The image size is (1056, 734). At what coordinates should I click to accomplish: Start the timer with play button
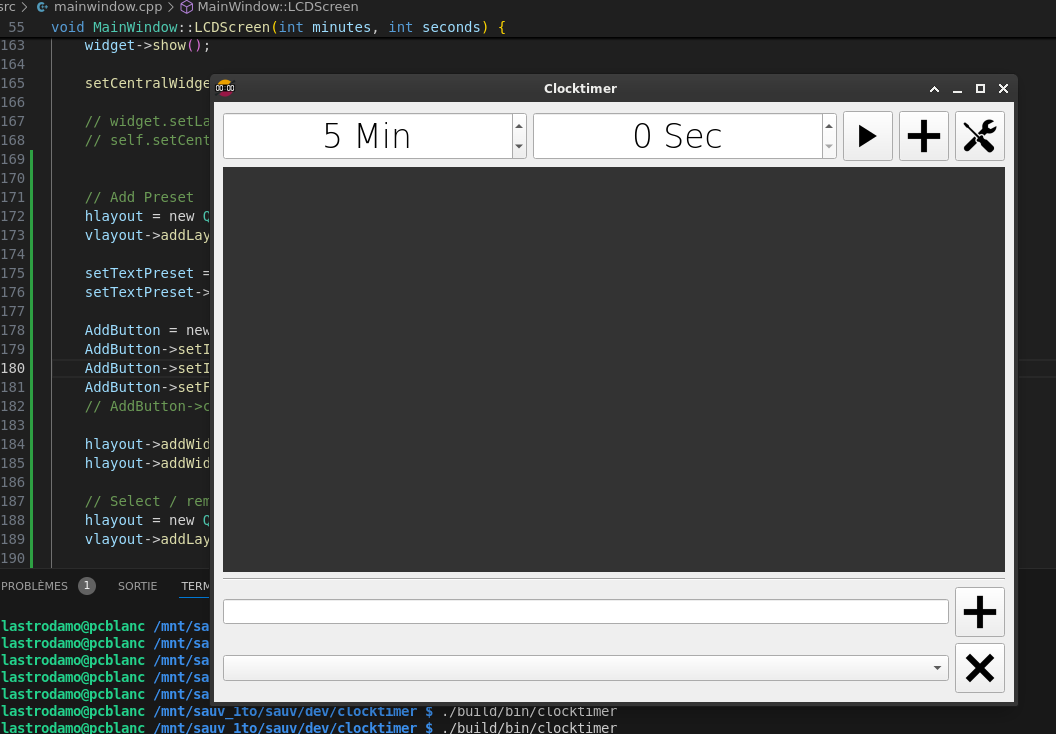[867, 136]
